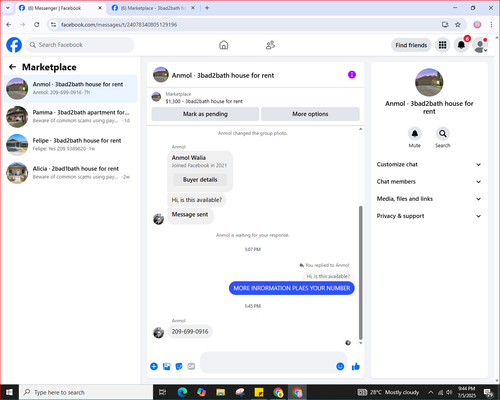Open a new browser tab

click(x=207, y=8)
